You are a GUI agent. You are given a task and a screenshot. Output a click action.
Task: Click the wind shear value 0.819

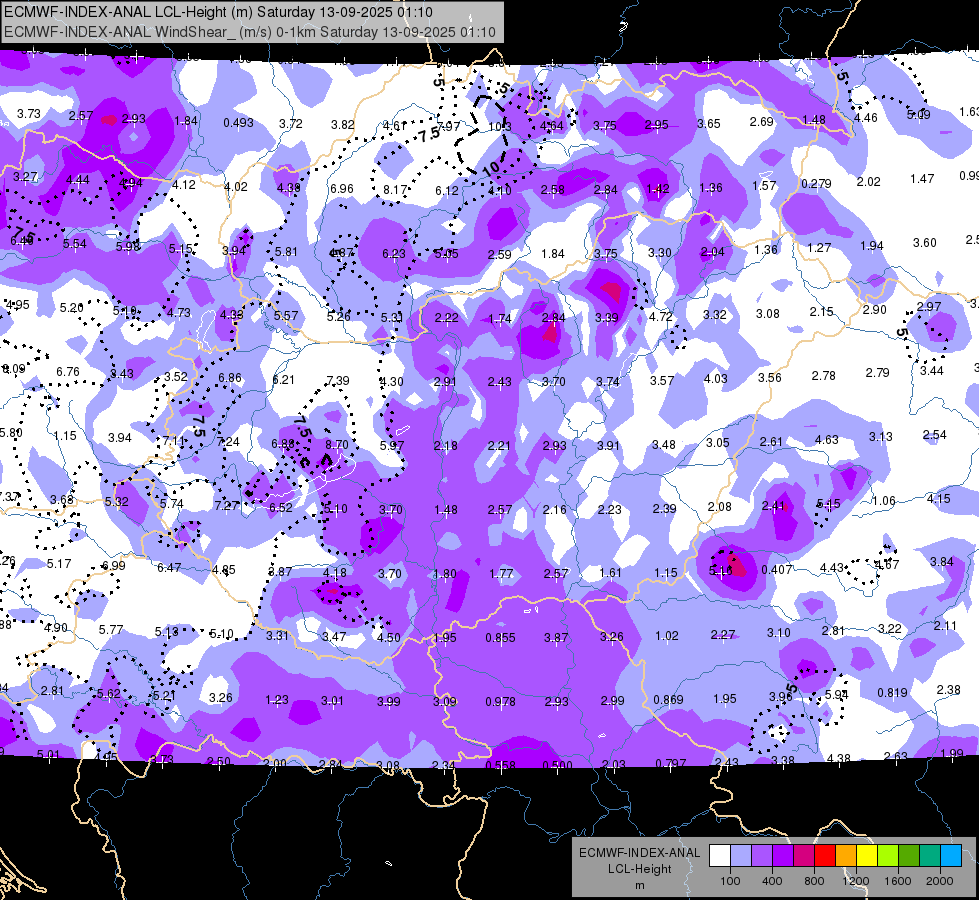892,692
